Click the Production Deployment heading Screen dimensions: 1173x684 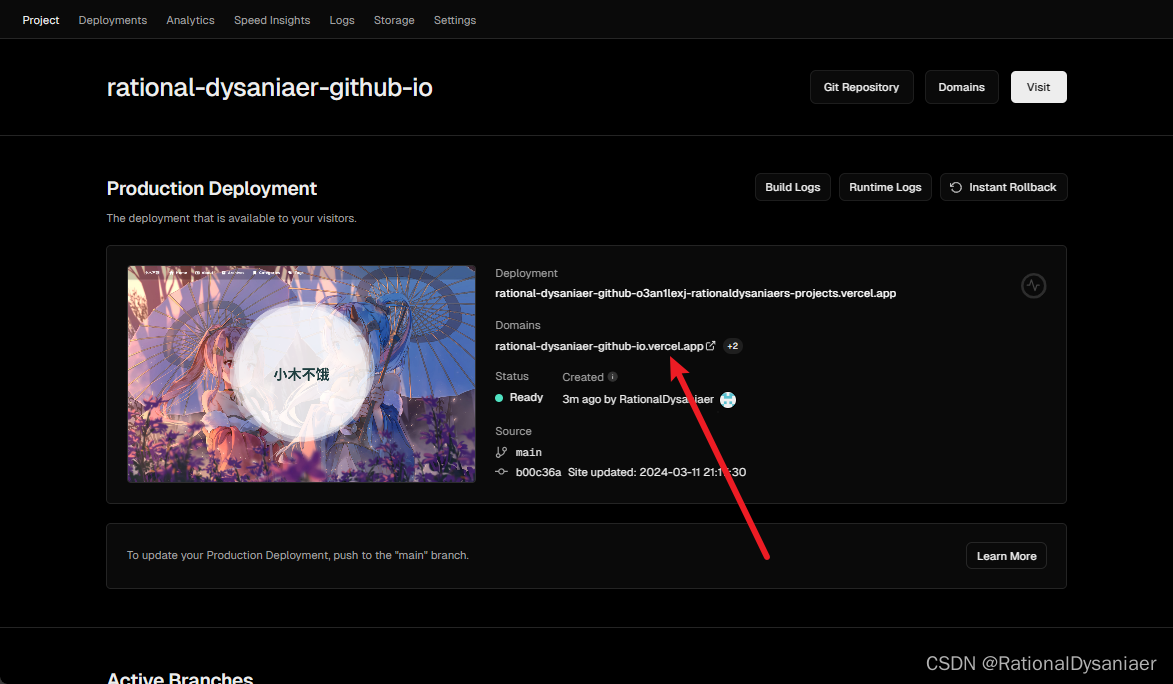(212, 189)
